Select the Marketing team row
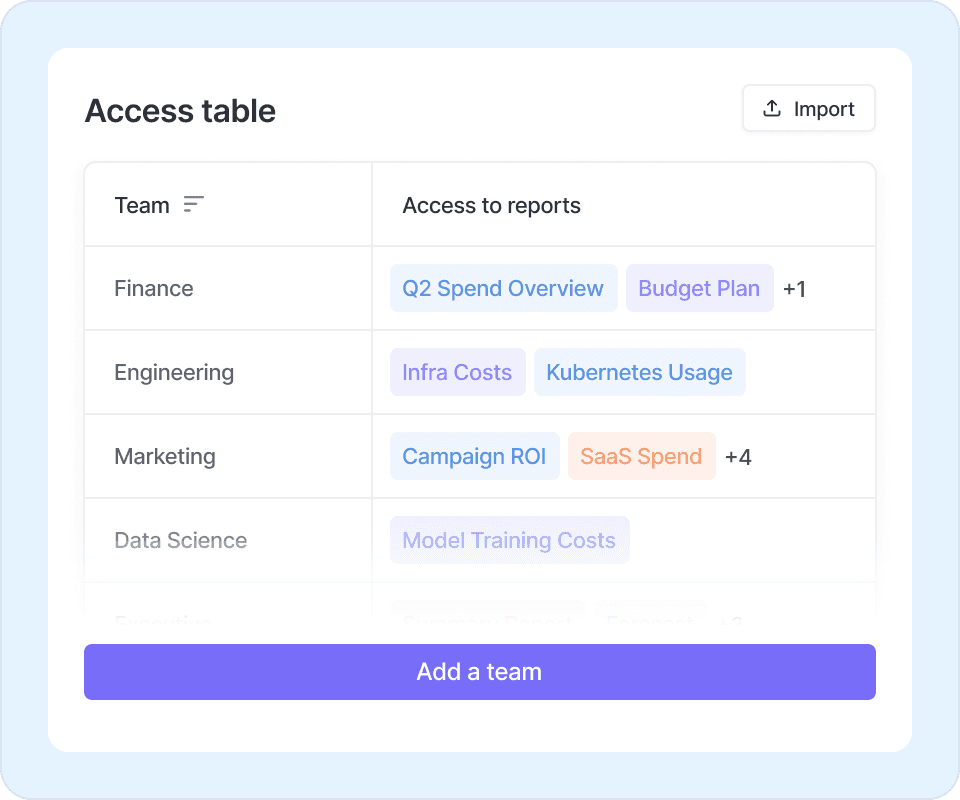This screenshot has width=960, height=800. (x=165, y=457)
